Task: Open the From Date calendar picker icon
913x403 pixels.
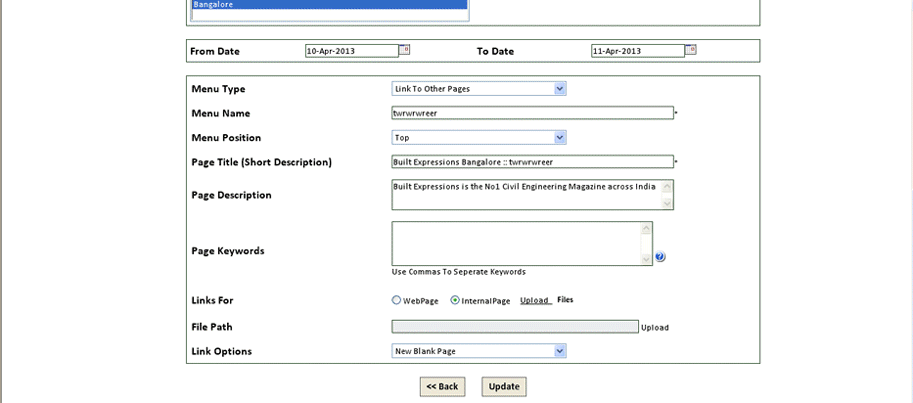Action: [x=405, y=49]
